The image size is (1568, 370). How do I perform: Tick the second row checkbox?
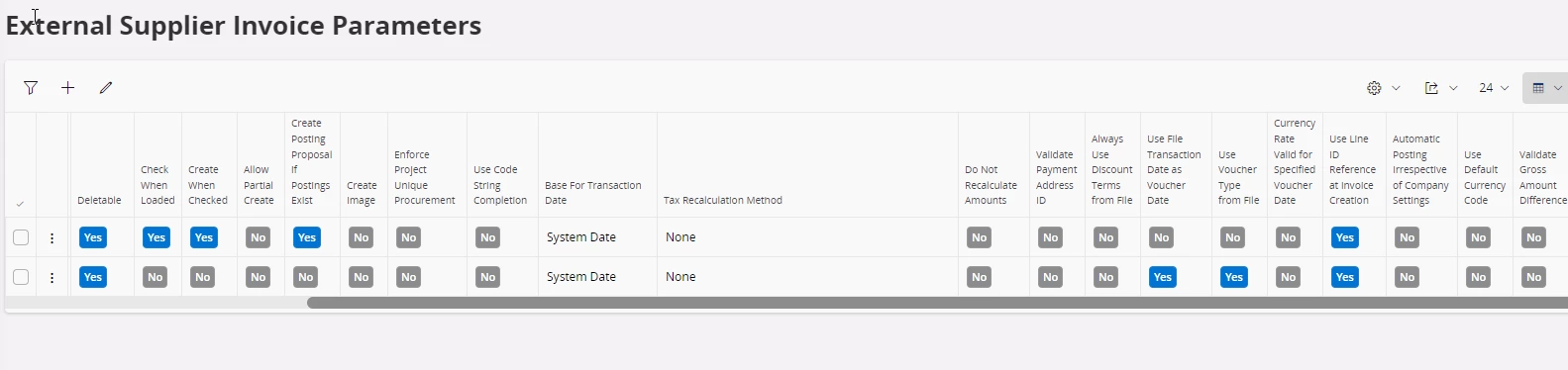coord(21,277)
